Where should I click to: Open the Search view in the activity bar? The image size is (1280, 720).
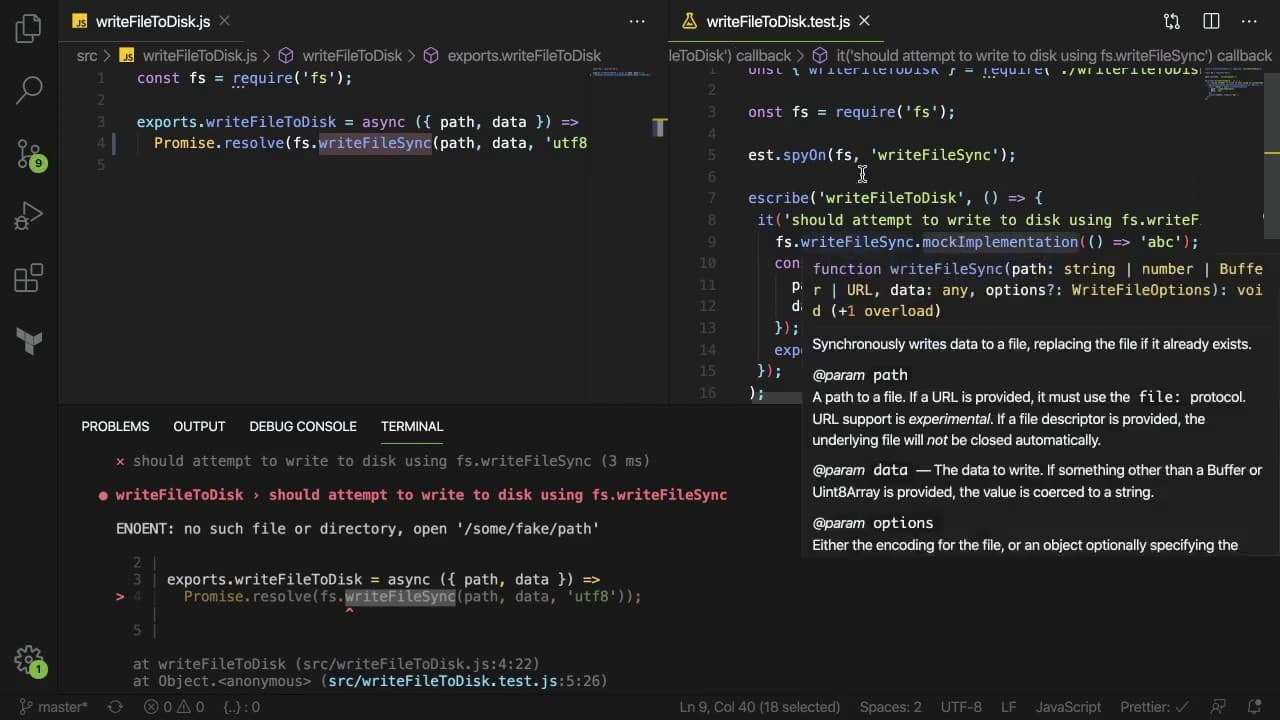pyautogui.click(x=29, y=91)
